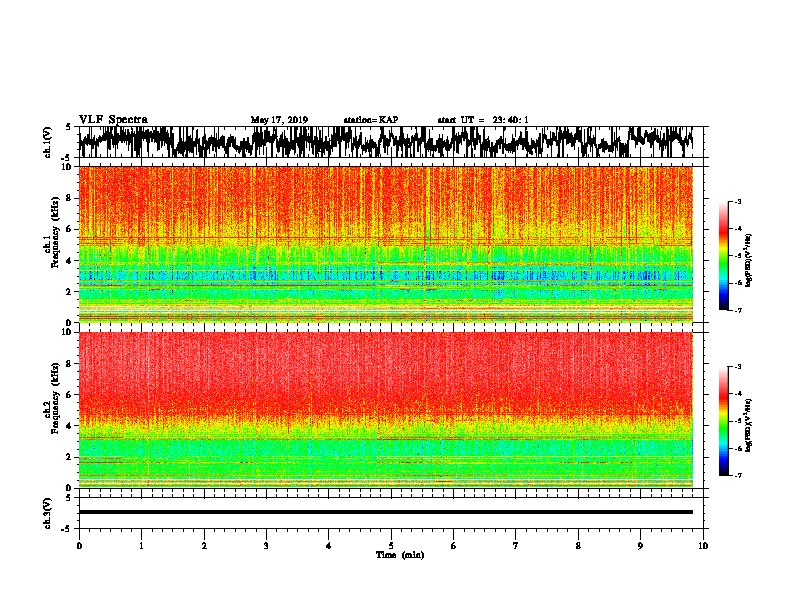Click the "ch.3(V)" axis label

click(x=47, y=513)
